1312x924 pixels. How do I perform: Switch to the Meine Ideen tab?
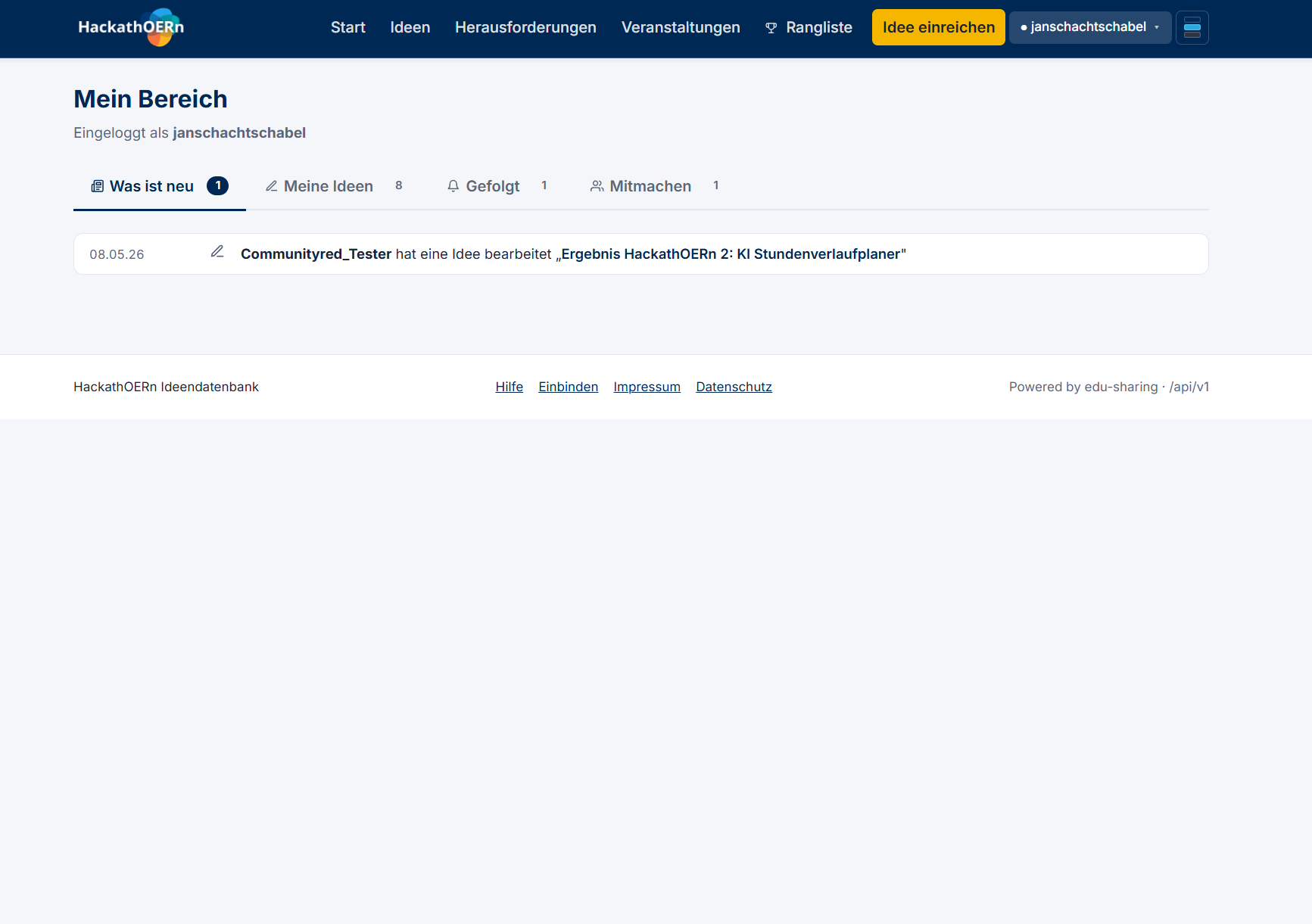tap(335, 186)
